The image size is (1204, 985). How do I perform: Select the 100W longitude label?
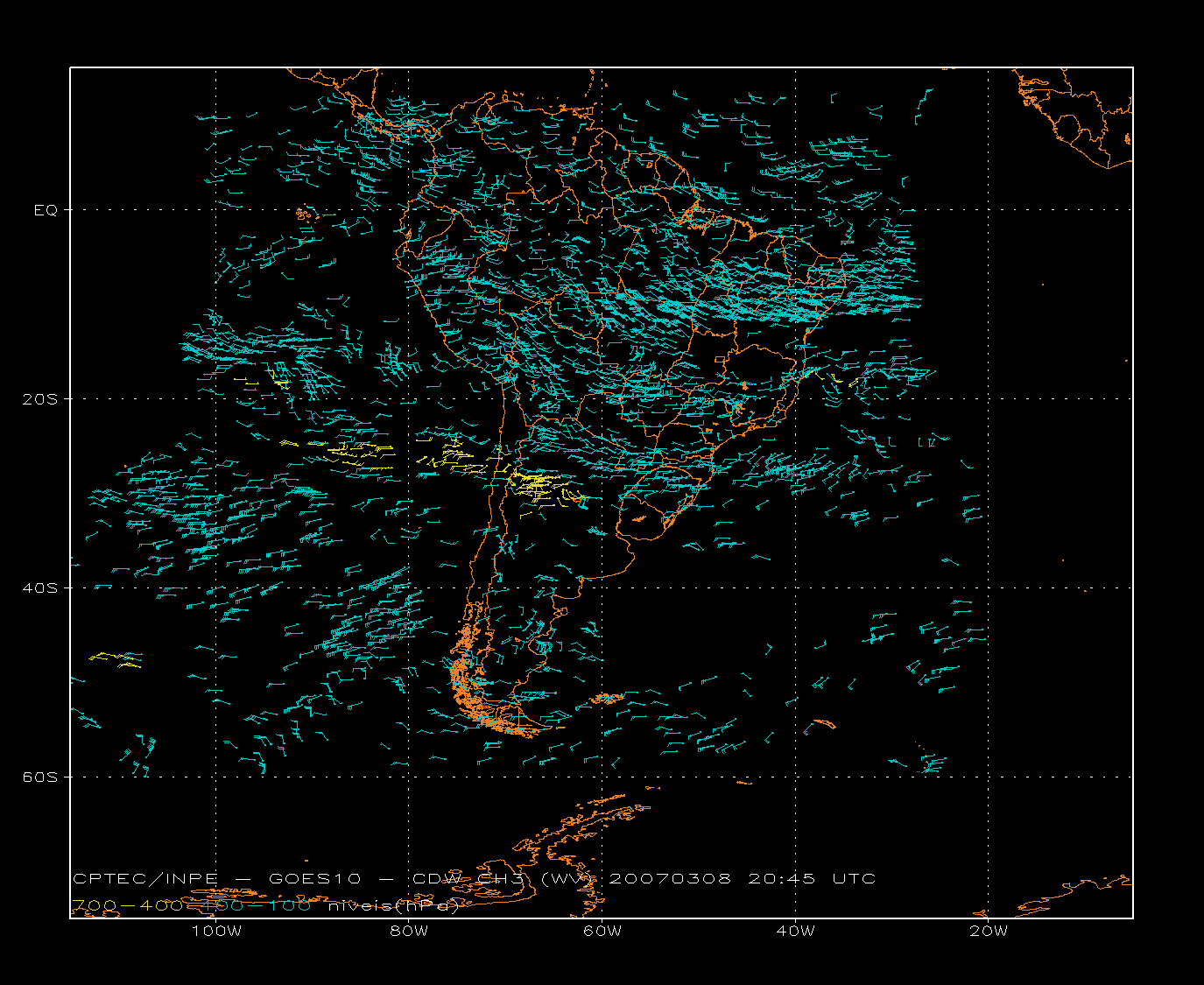point(215,931)
